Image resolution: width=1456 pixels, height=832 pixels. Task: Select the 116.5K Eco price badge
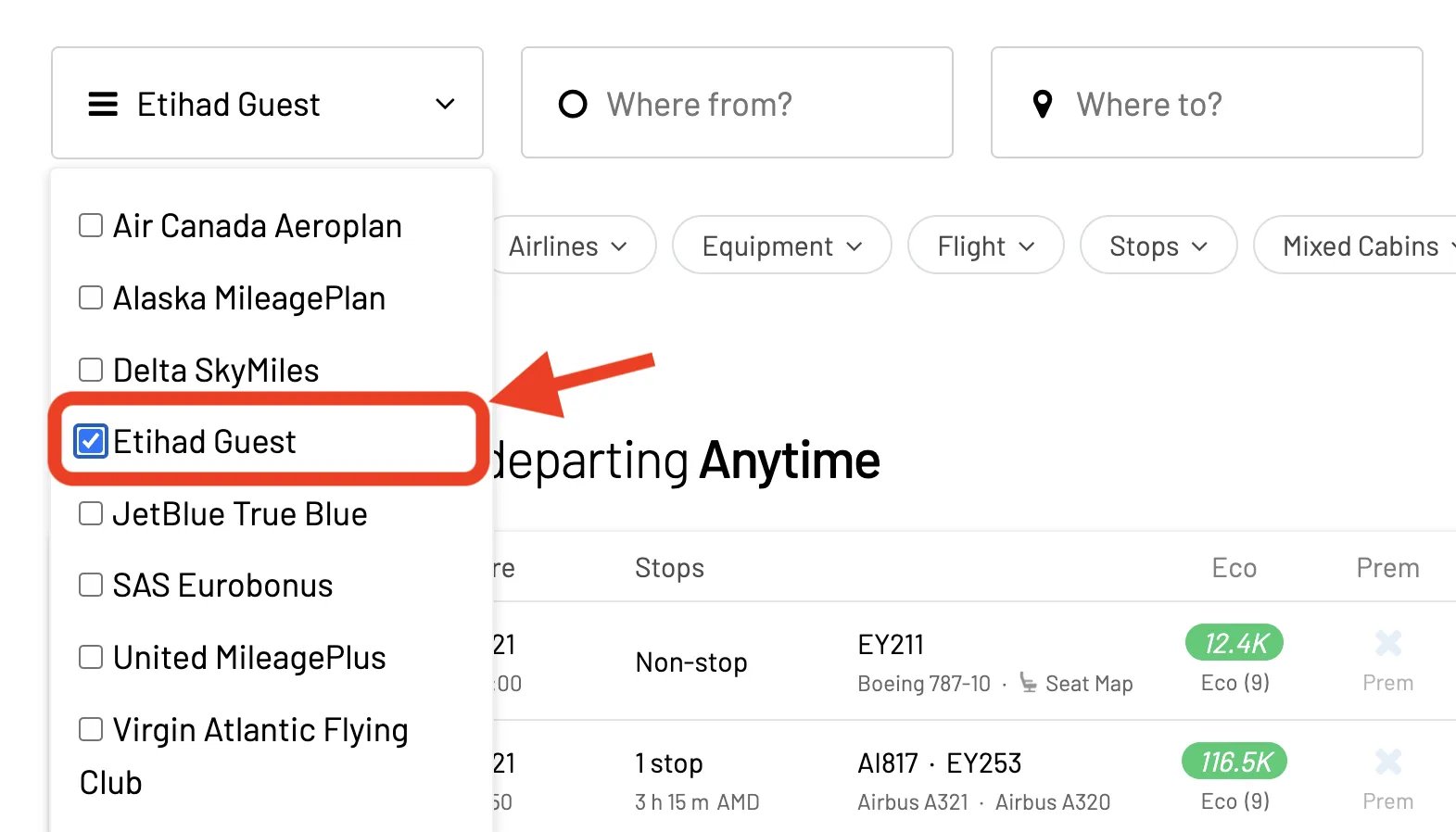tap(1234, 762)
